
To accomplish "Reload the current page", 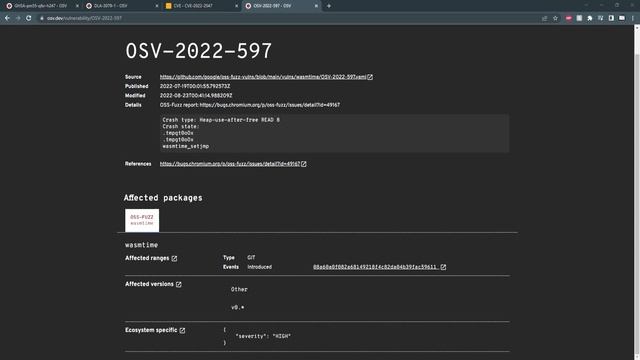I will tap(29, 18).
